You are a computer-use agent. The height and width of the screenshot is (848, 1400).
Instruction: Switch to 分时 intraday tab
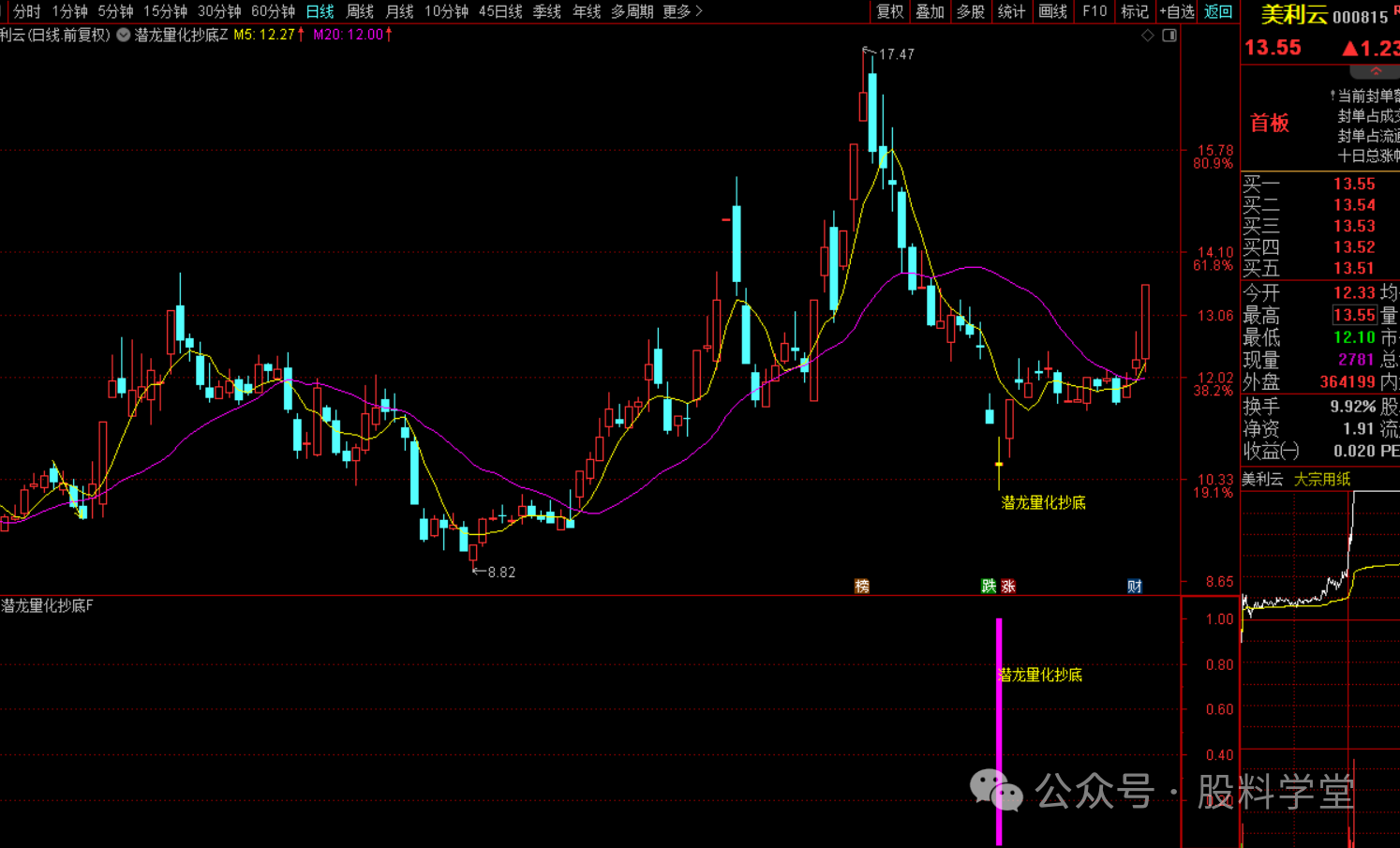26,11
